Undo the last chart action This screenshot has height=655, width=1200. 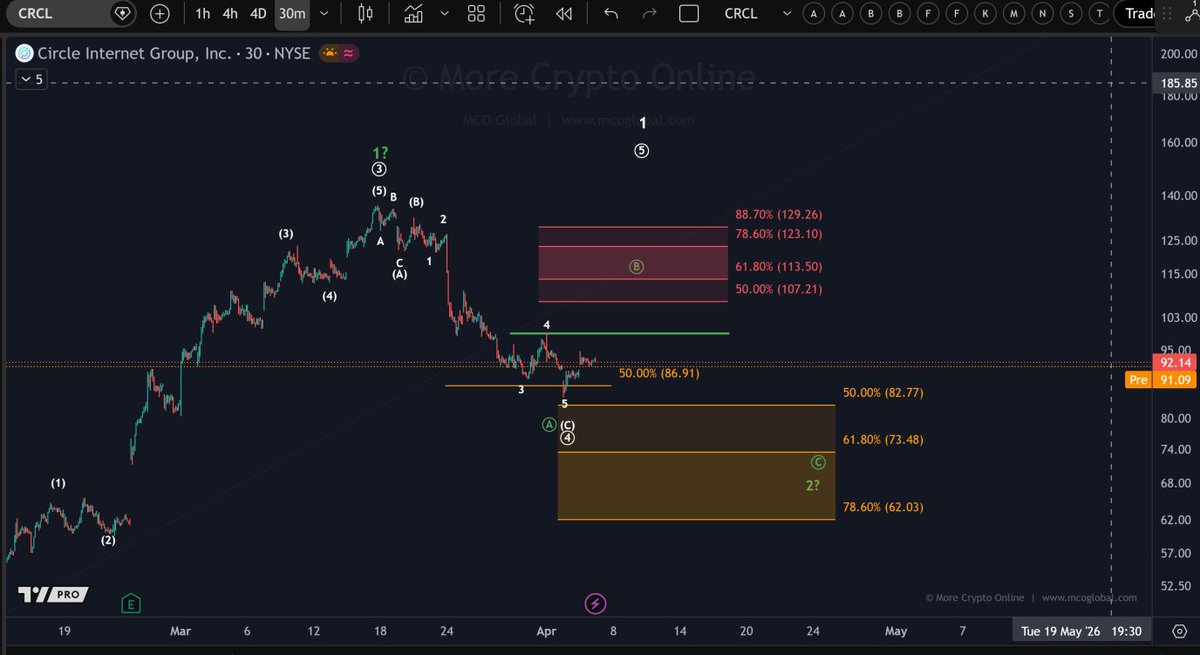coord(611,14)
